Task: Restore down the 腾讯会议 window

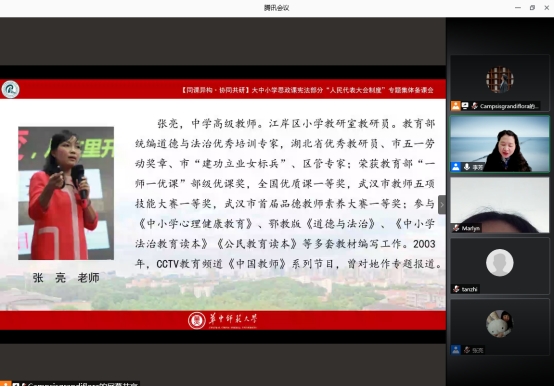Action: click(x=532, y=8)
